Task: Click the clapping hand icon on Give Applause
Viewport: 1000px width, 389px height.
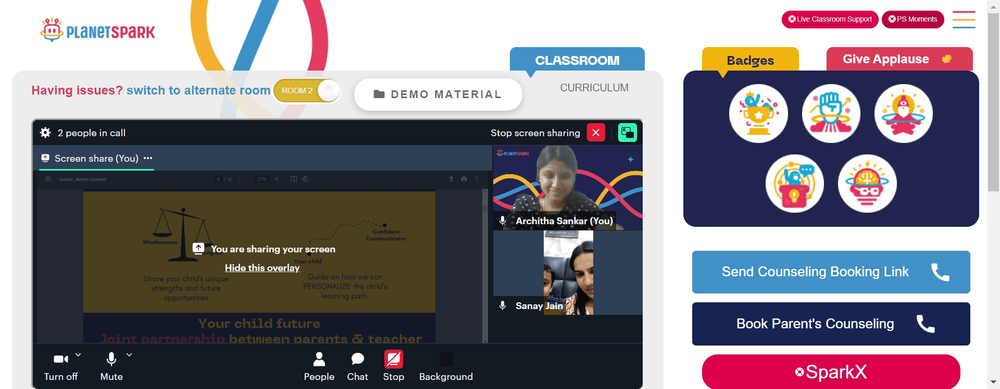Action: (x=947, y=59)
